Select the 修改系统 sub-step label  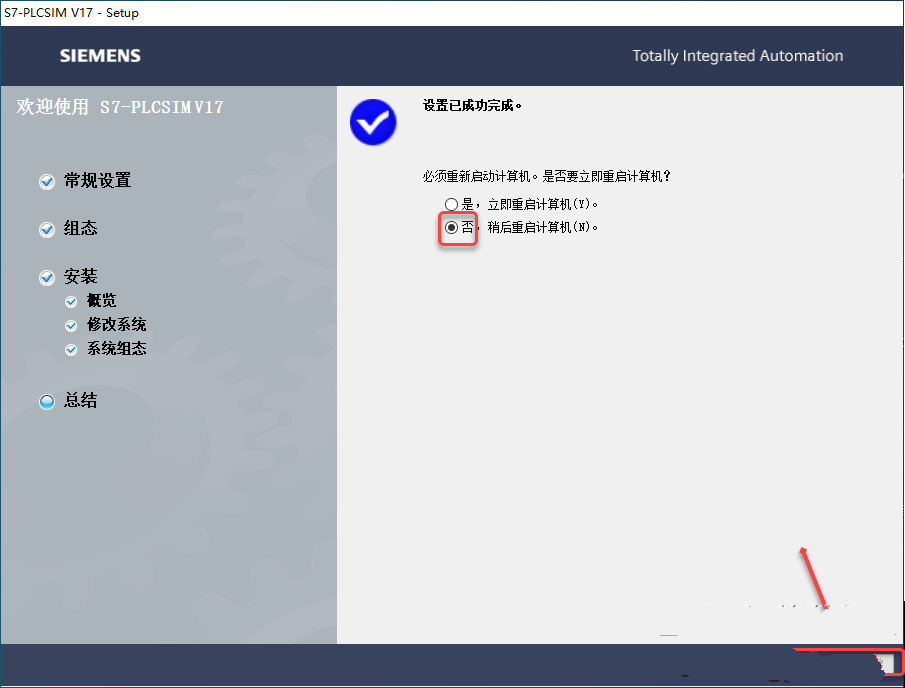coord(117,324)
